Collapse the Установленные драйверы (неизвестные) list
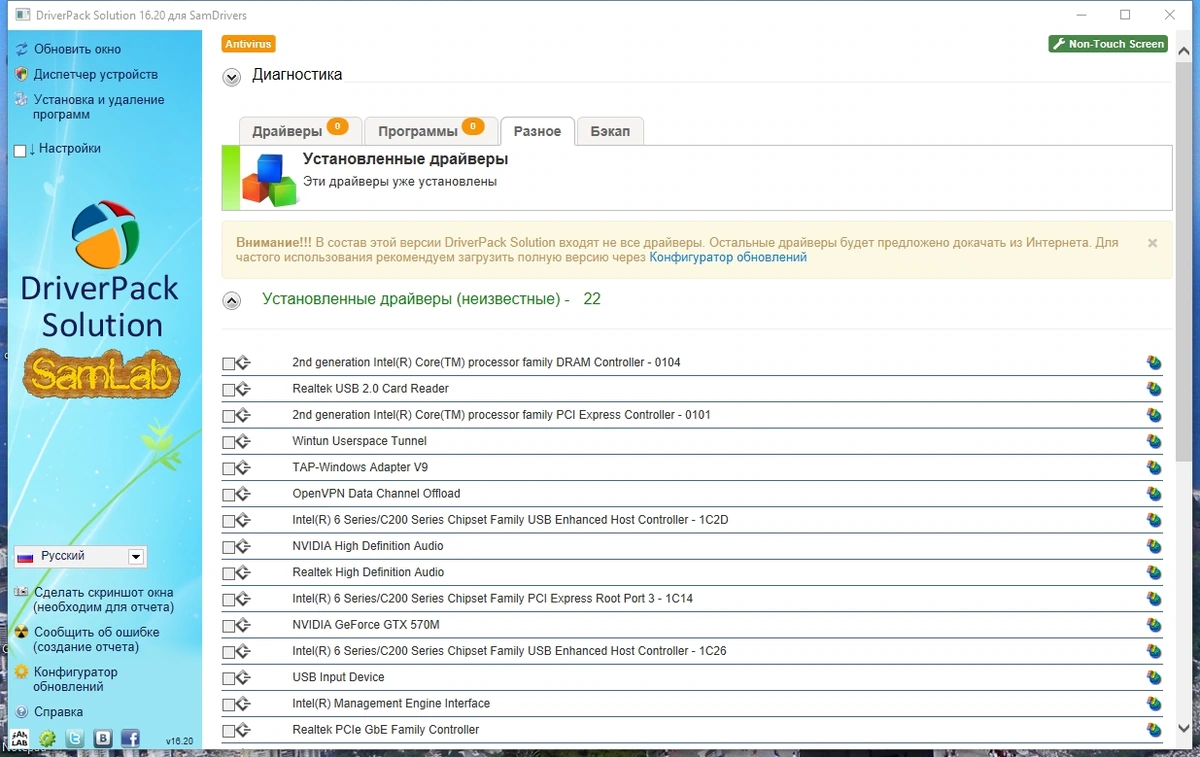Viewport: 1200px width, 757px height. (232, 300)
